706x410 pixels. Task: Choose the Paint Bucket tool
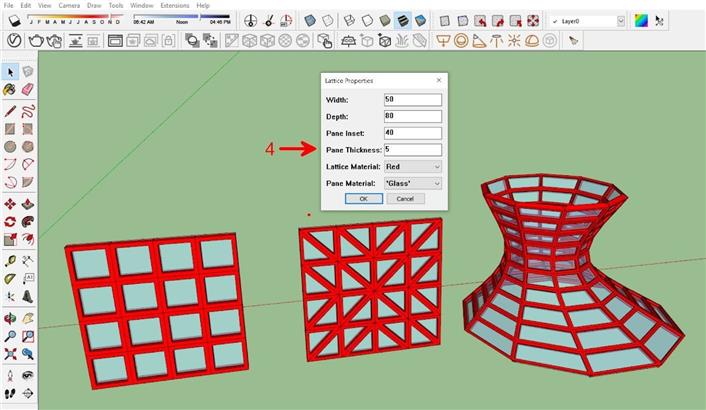10,89
